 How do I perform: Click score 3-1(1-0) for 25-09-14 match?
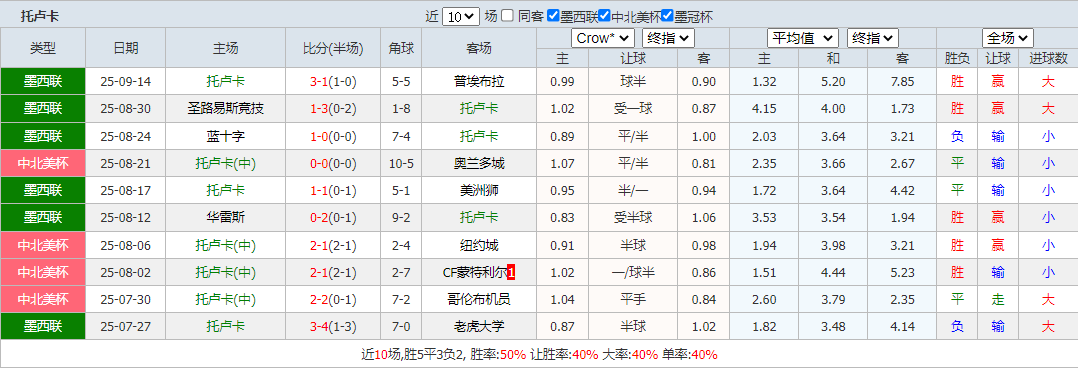(x=333, y=82)
